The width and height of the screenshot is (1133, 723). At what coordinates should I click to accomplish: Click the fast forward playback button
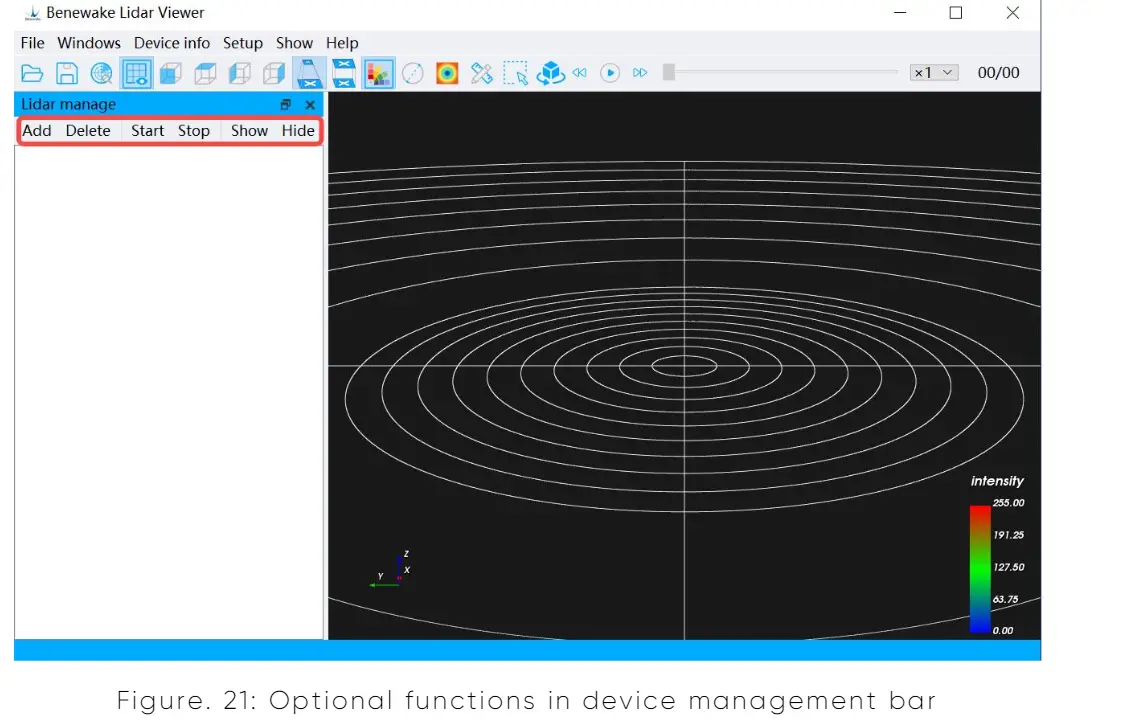640,72
